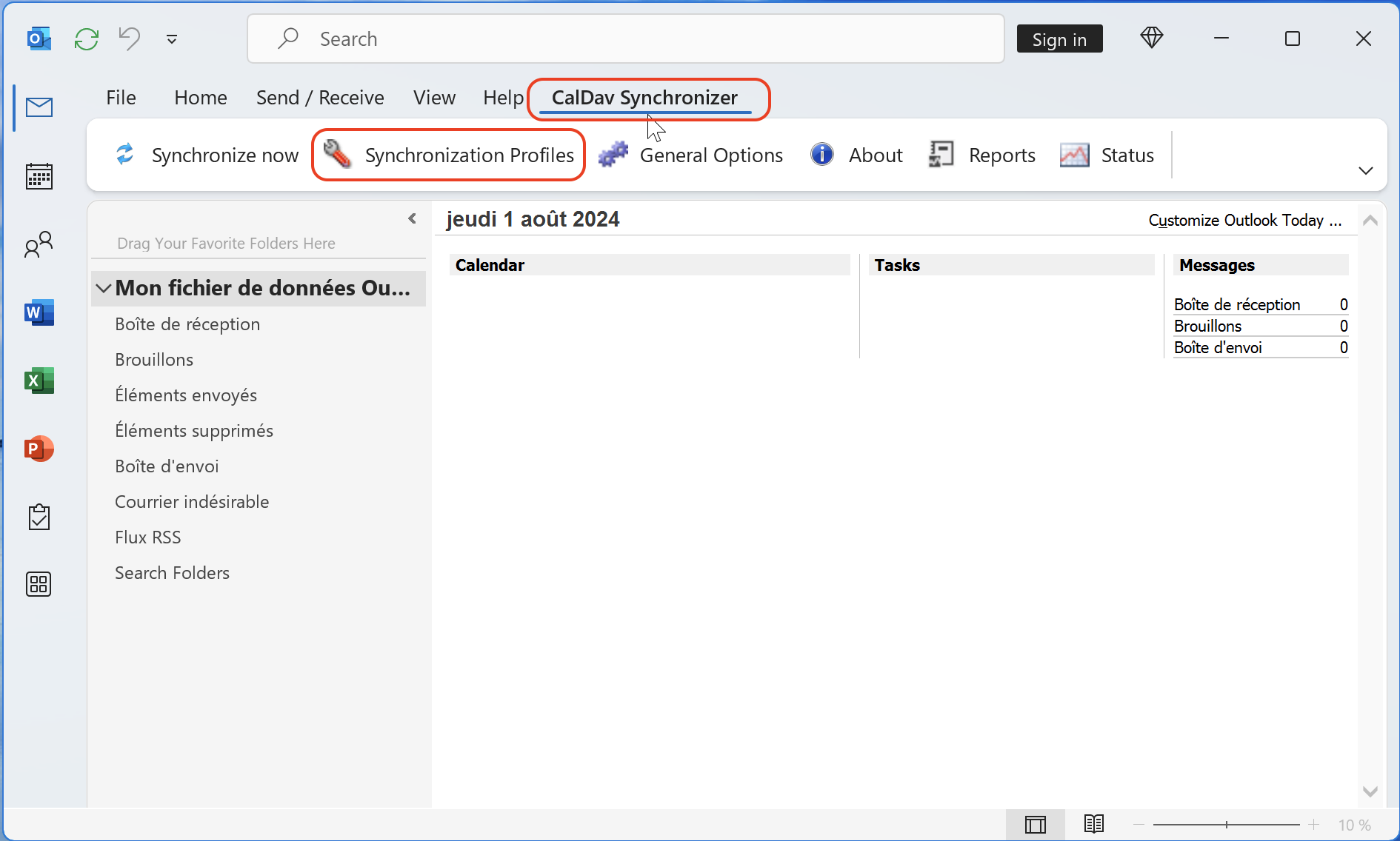Click the premium diamond icon
This screenshot has width=1400, height=841.
pyautogui.click(x=1152, y=38)
